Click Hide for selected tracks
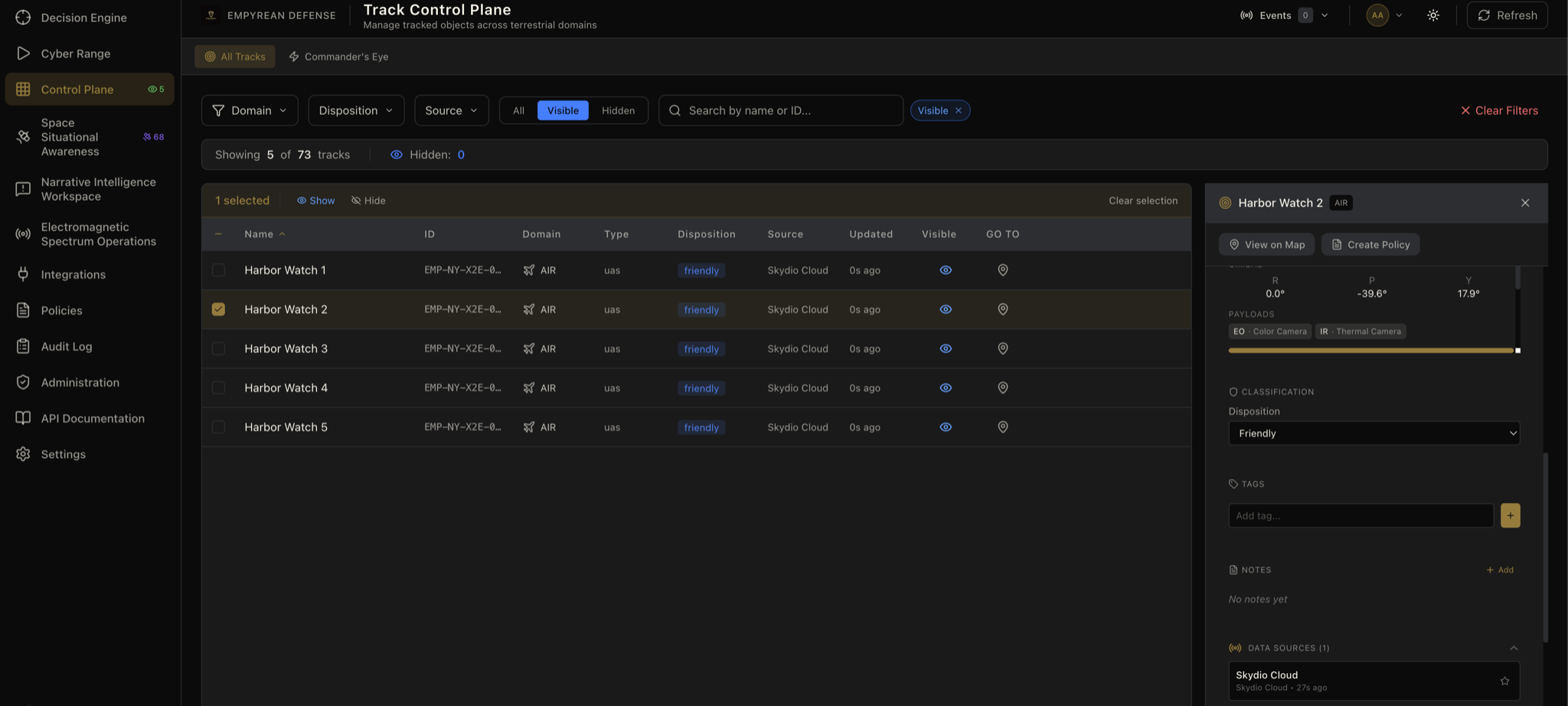Image resolution: width=1568 pixels, height=706 pixels. (x=368, y=201)
